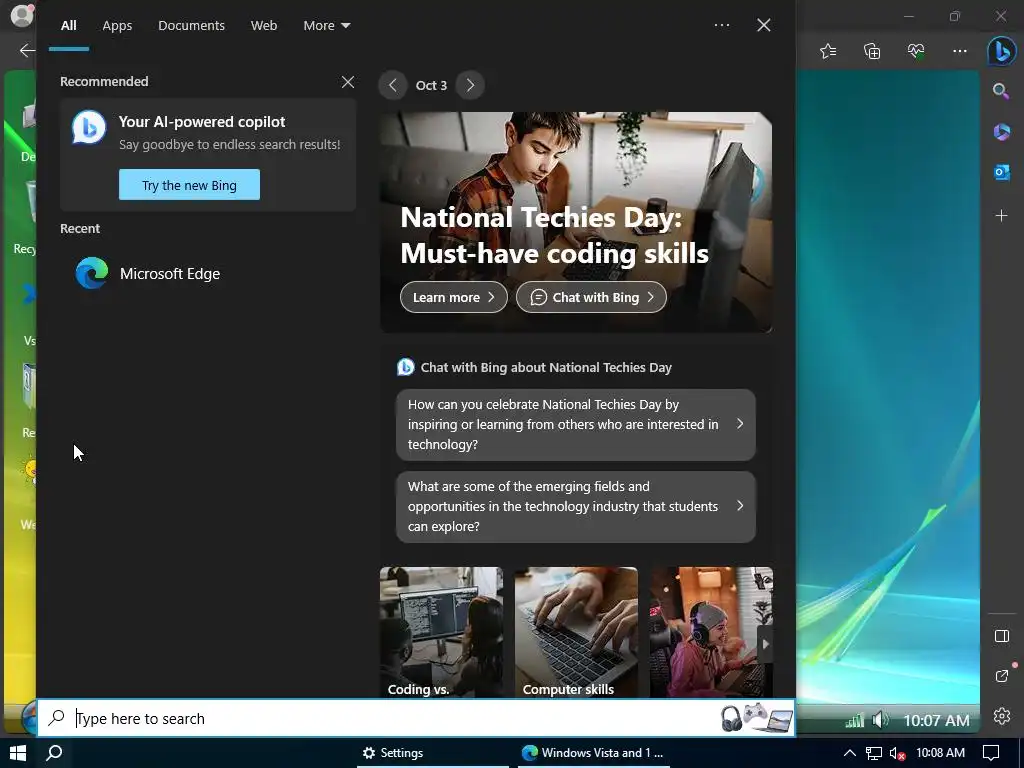Viewport: 1024px width, 768px height.
Task: Click the Edge back arrow button
Action: [x=27, y=50]
